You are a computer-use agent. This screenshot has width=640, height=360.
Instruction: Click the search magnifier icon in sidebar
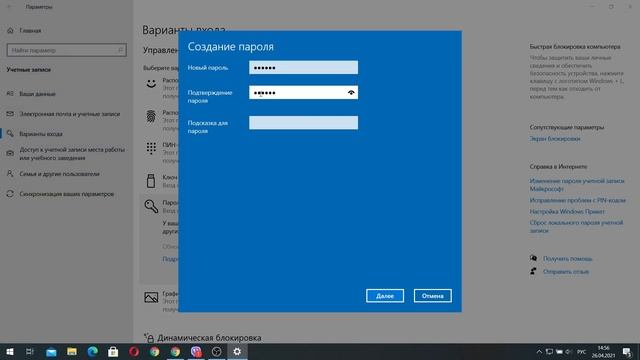point(120,50)
